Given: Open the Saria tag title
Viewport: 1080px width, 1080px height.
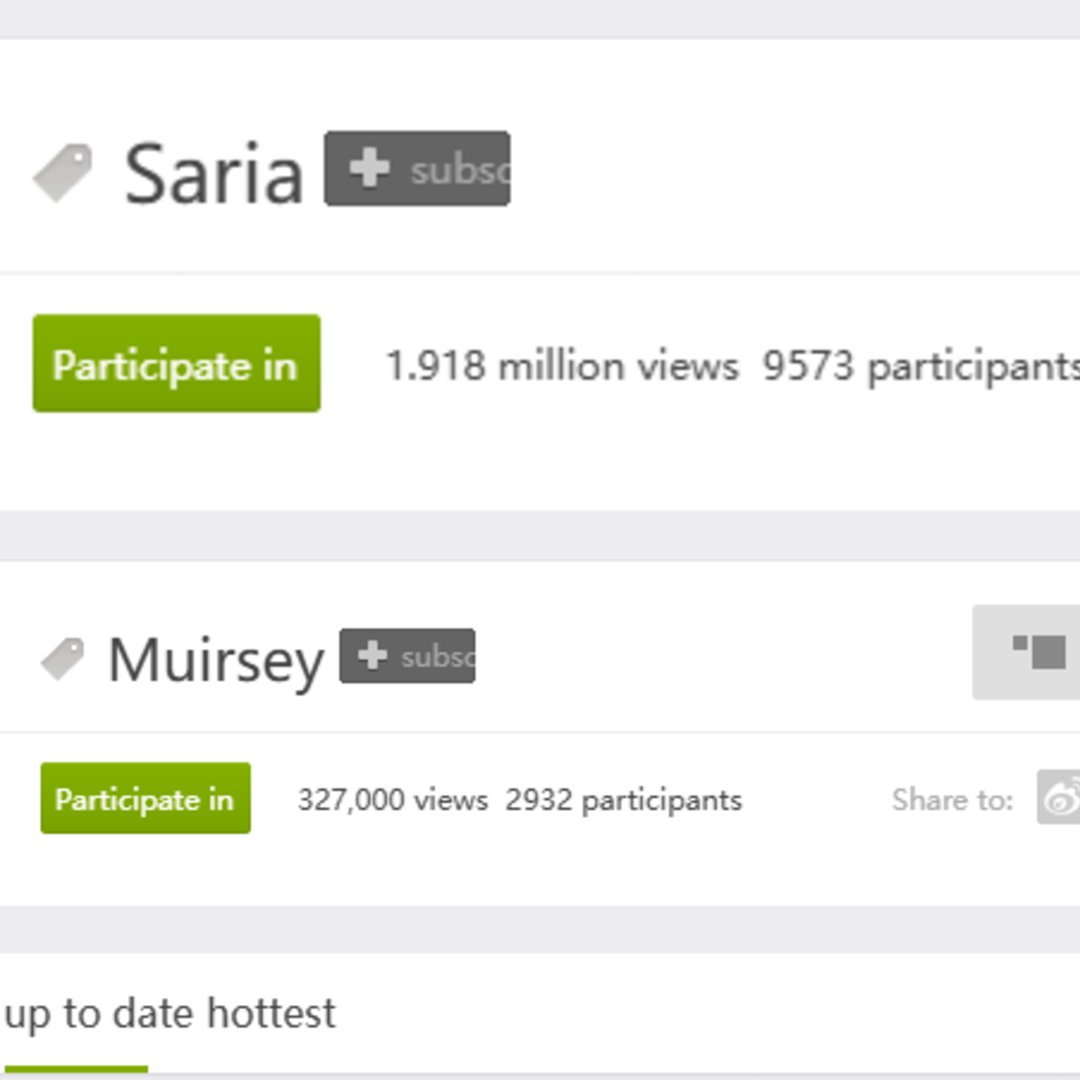Looking at the screenshot, I should click(214, 173).
